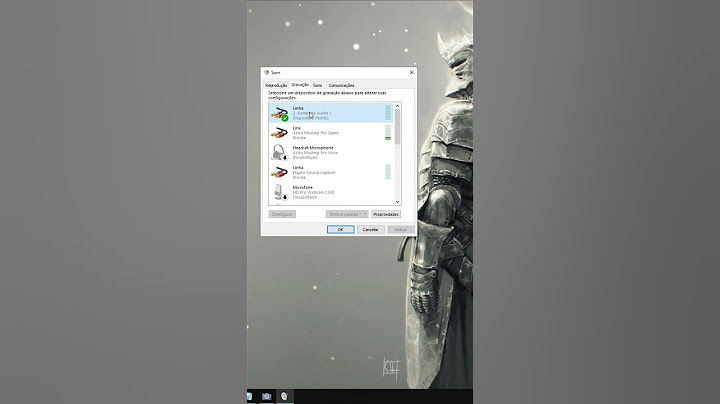Screen dimensions: 720x404
Task: Expand the Definir padrão dropdown arrow
Action: [x=366, y=214]
